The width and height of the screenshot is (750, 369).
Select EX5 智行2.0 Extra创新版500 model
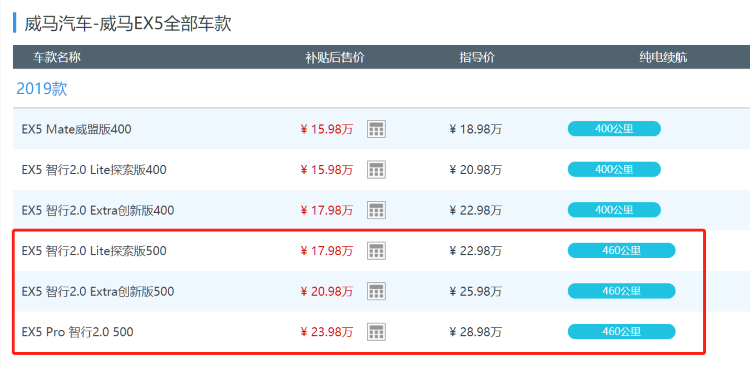98,291
